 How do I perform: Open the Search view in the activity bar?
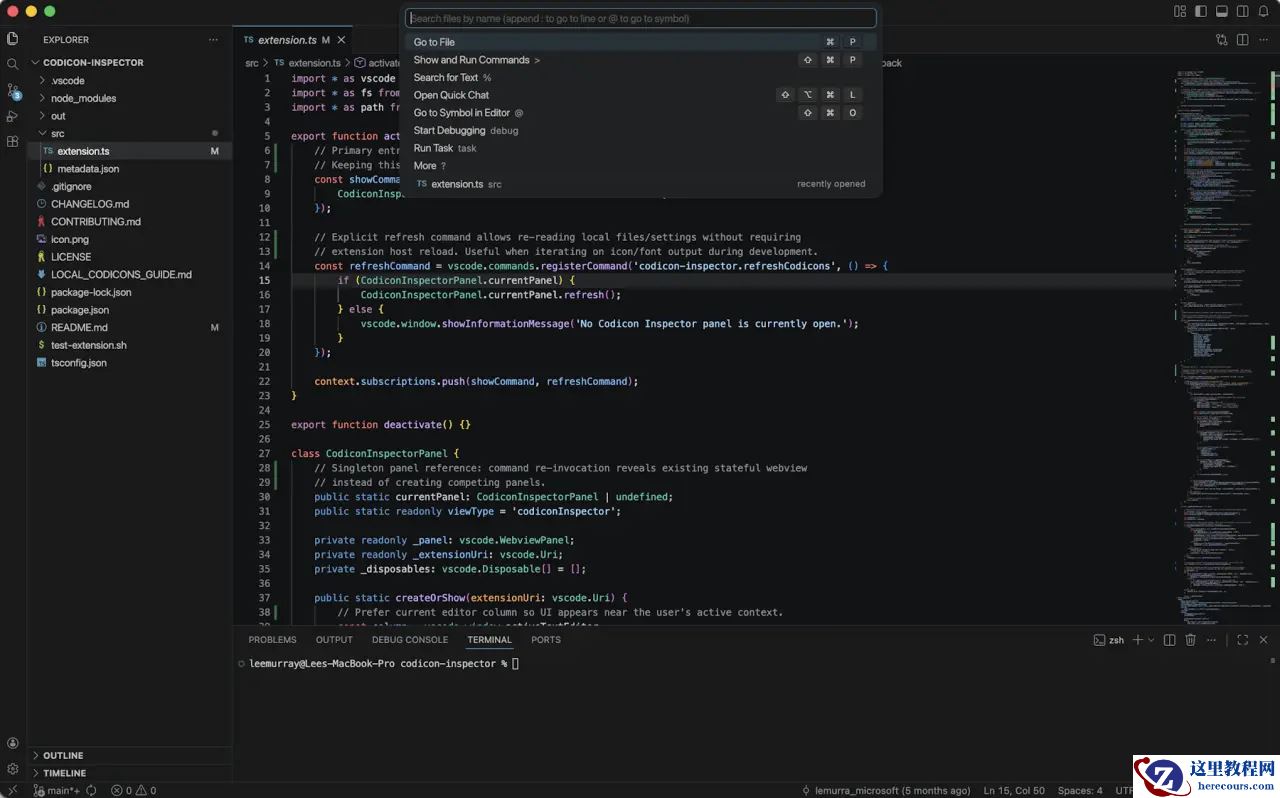click(12, 62)
